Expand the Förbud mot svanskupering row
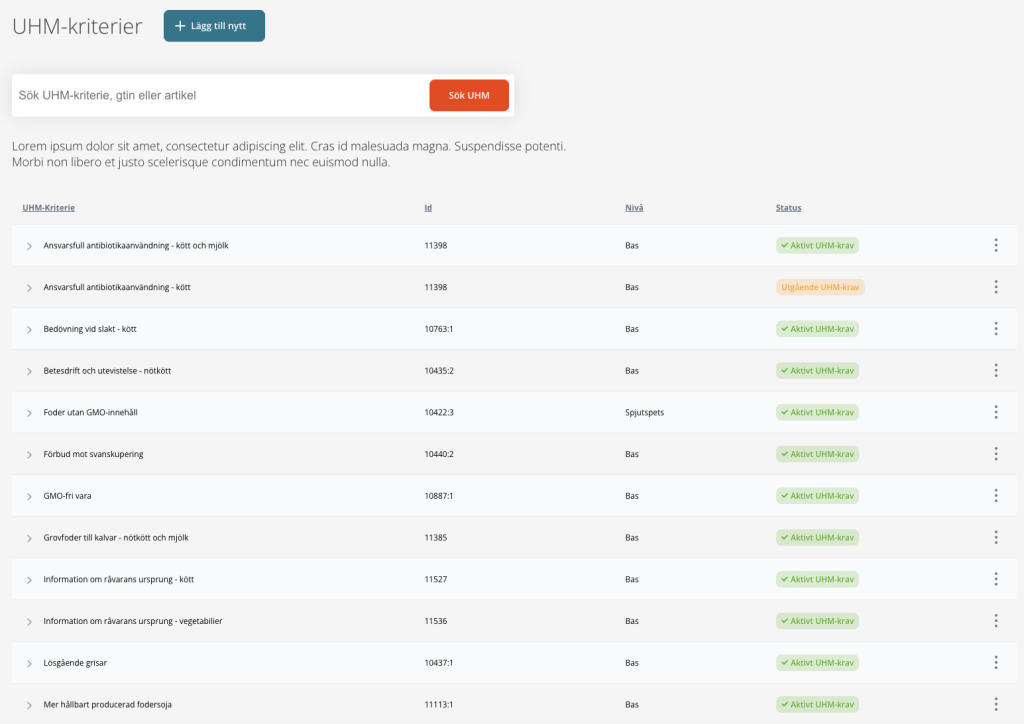The height and width of the screenshot is (724, 1024). [29, 455]
